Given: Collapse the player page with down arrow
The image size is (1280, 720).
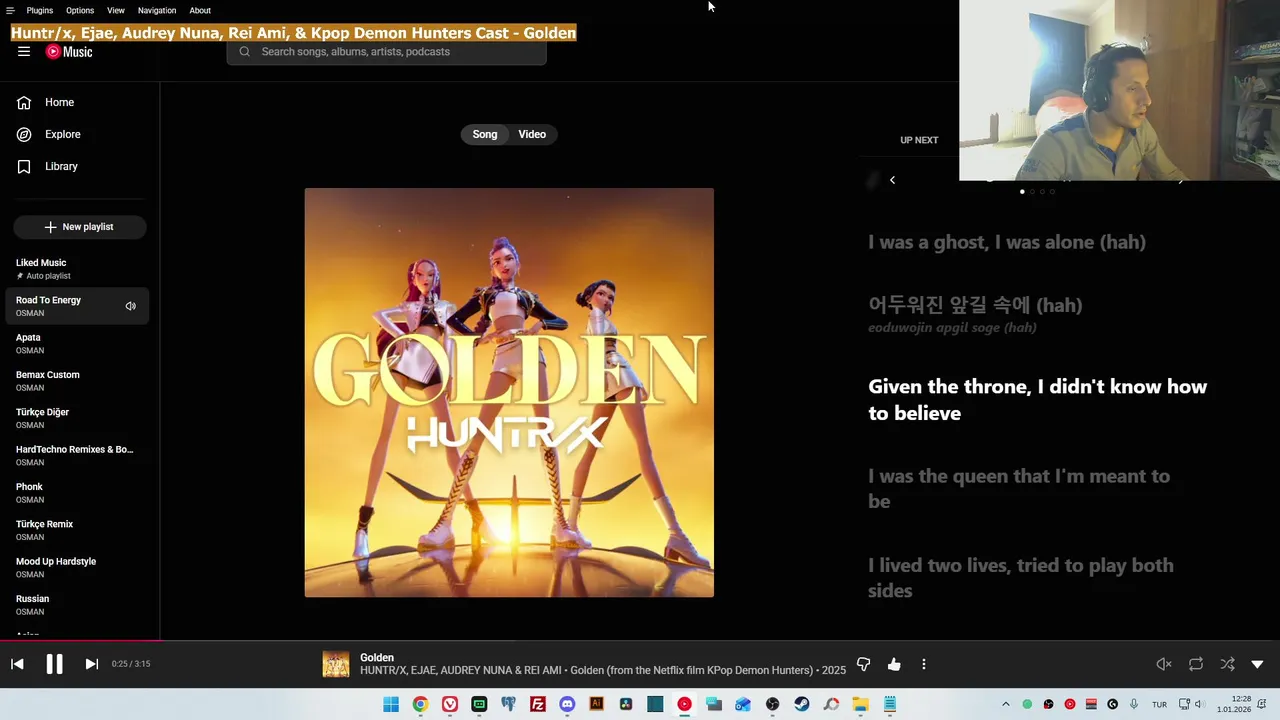Looking at the screenshot, I should pyautogui.click(x=1257, y=664).
